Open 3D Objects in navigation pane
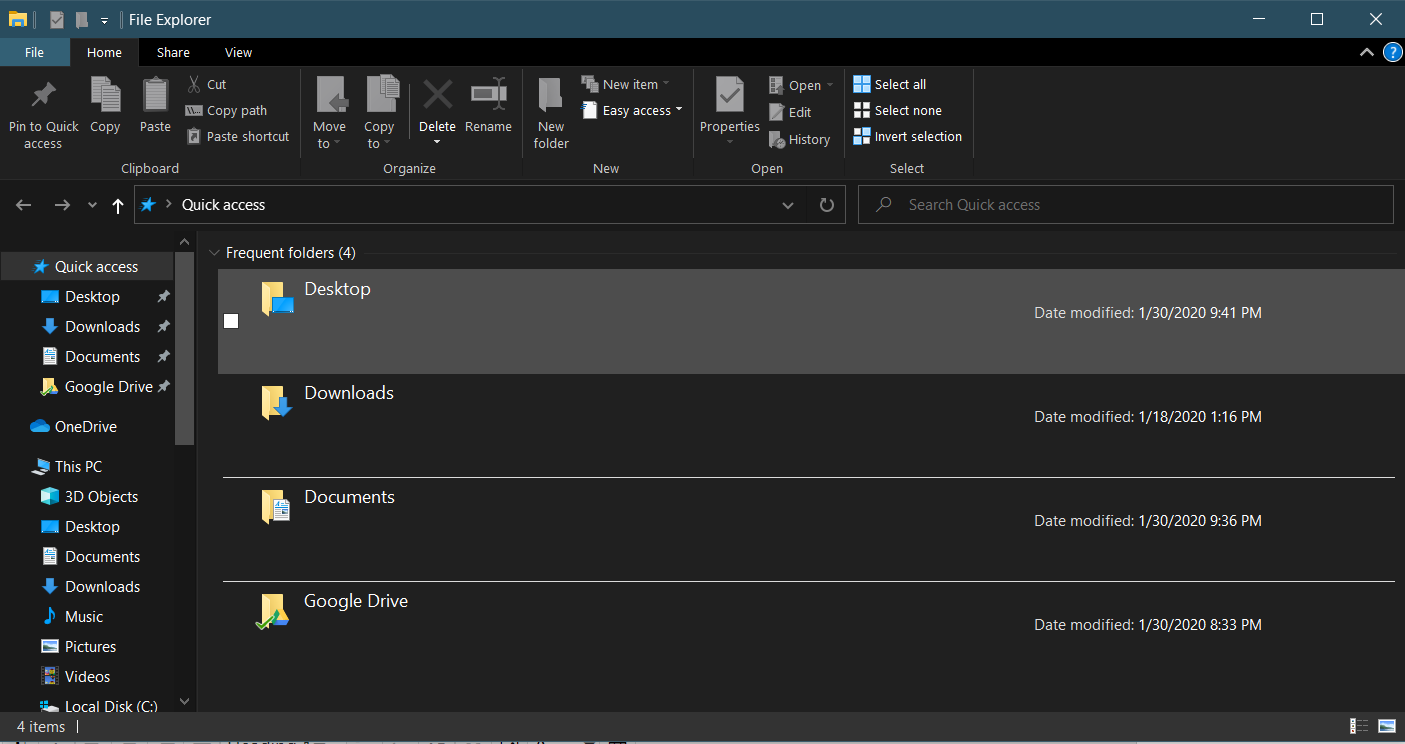 (x=87, y=497)
